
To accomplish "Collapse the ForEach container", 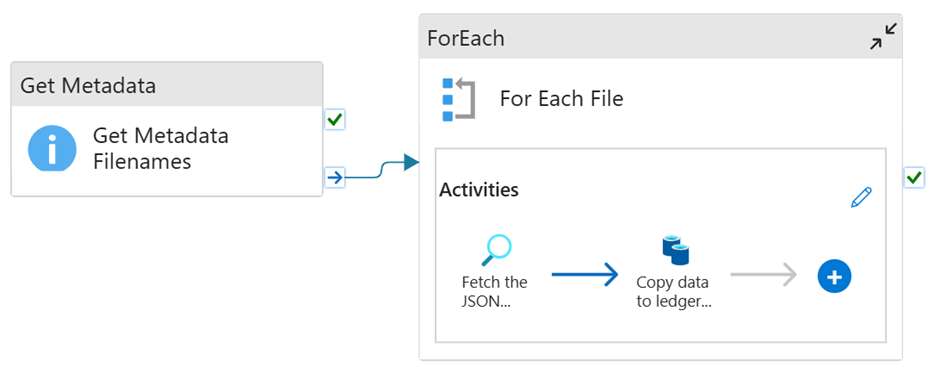I will [883, 37].
